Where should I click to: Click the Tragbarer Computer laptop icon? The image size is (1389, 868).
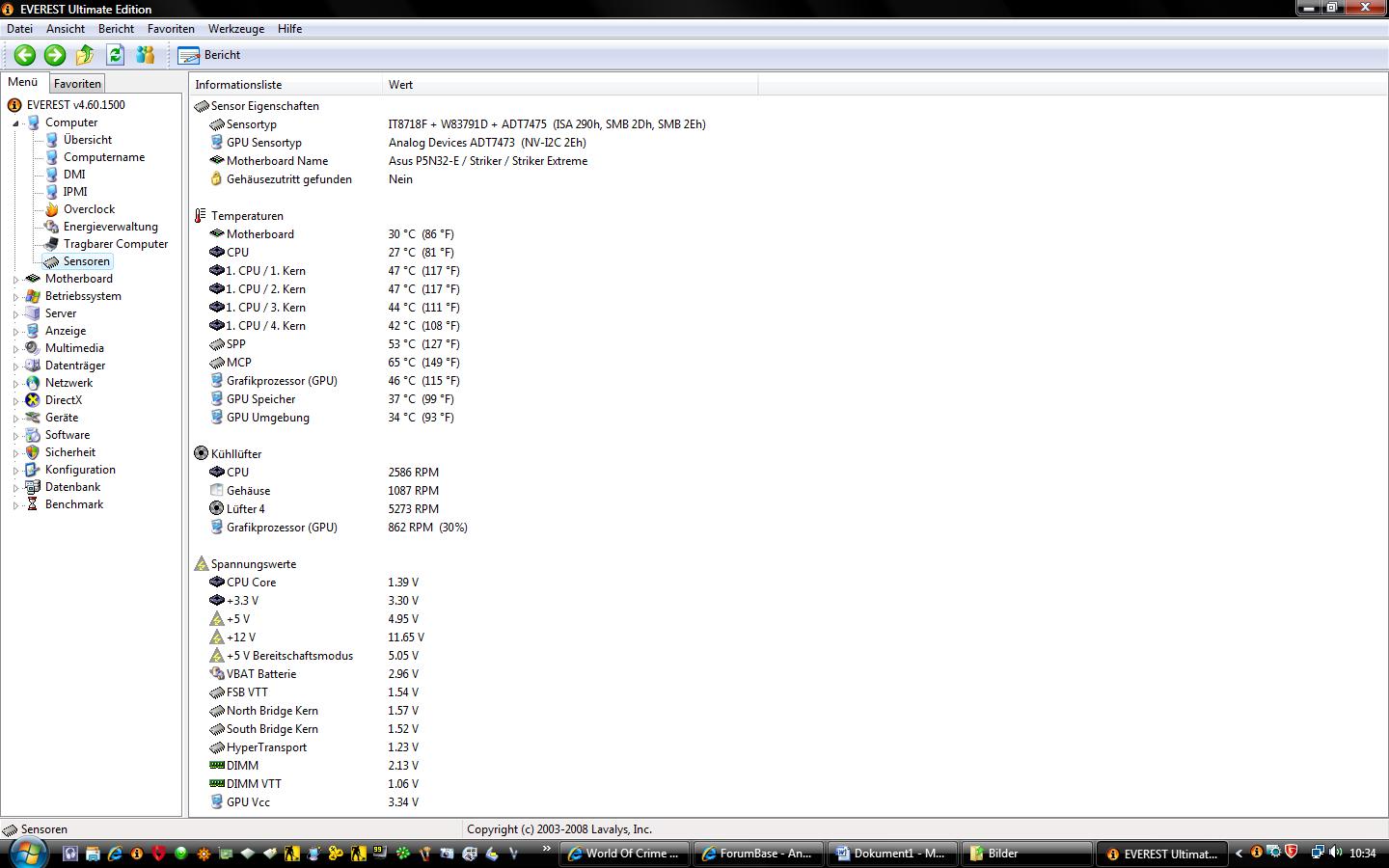click(x=52, y=244)
